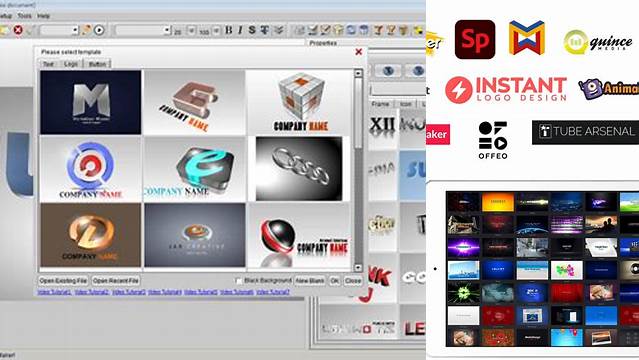Open the Tools menu
The height and width of the screenshot is (360, 639).
[x=24, y=16]
